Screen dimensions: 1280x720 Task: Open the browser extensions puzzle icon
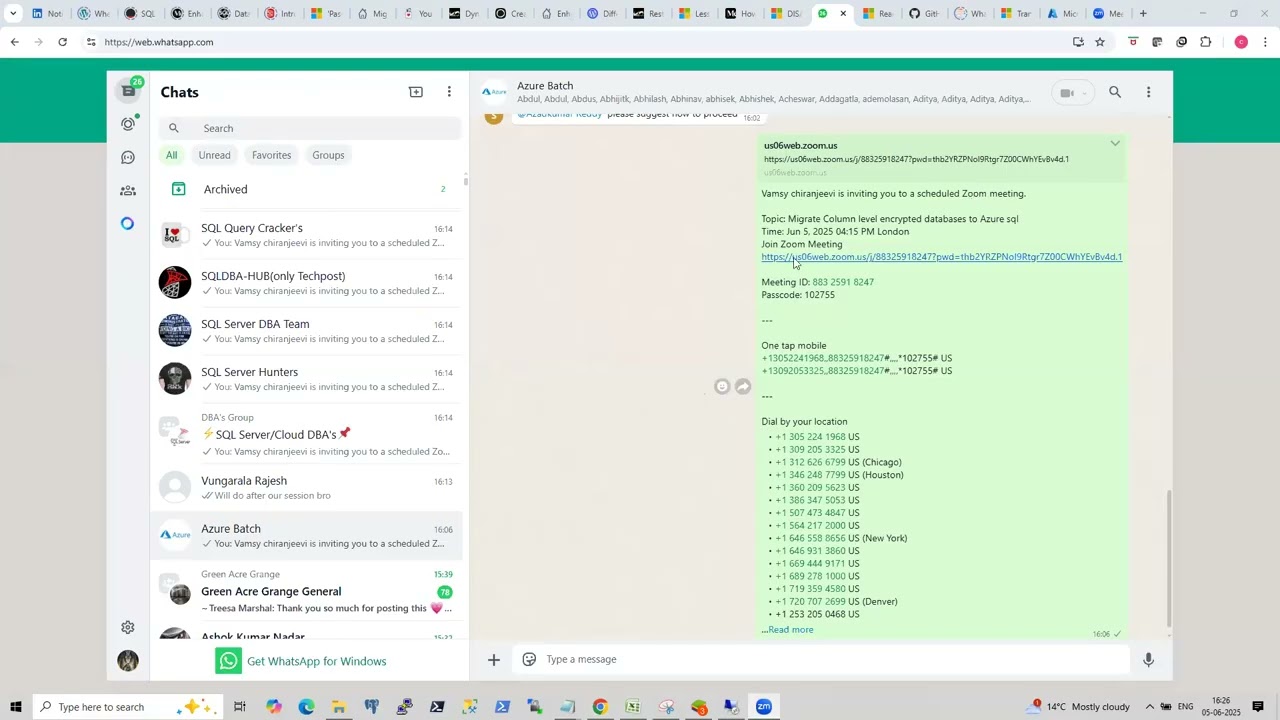[x=1206, y=42]
